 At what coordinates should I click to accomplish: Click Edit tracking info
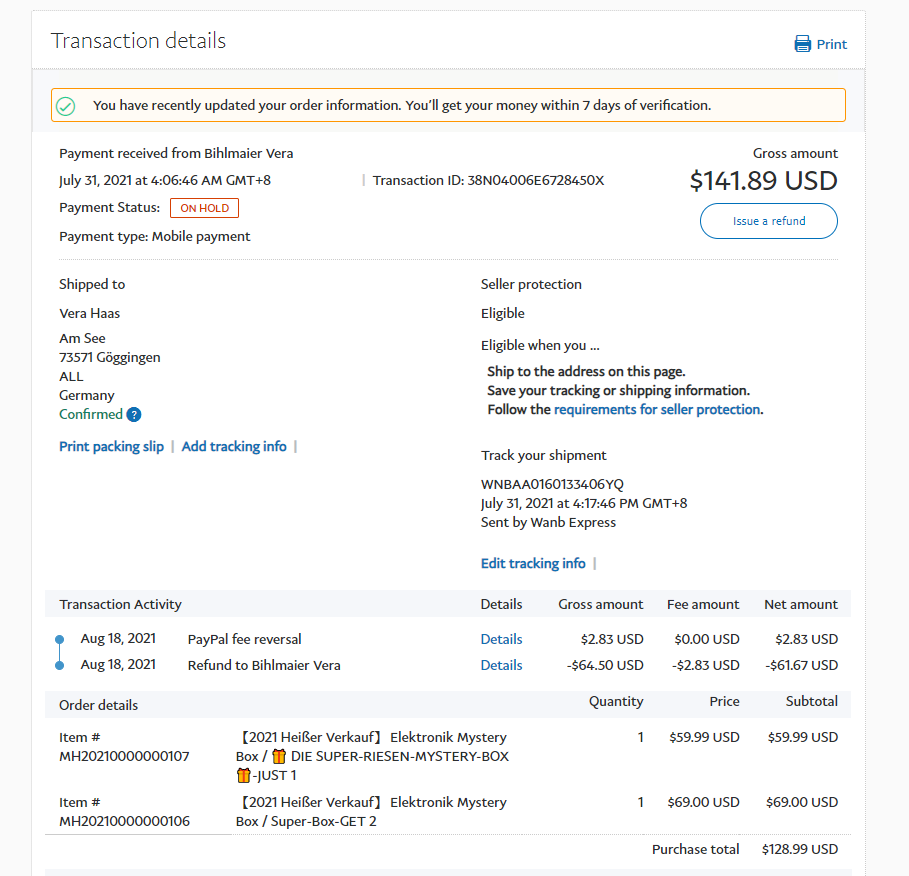pyautogui.click(x=533, y=564)
